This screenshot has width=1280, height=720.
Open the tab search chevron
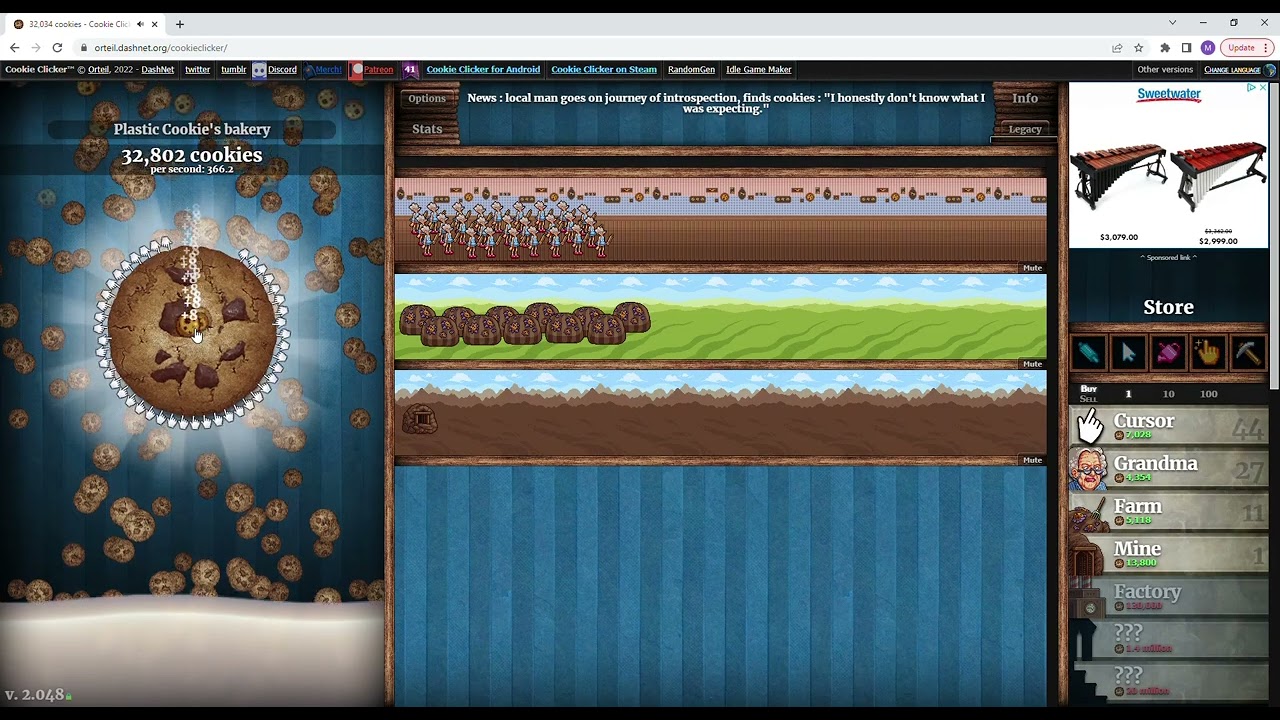[1173, 23]
